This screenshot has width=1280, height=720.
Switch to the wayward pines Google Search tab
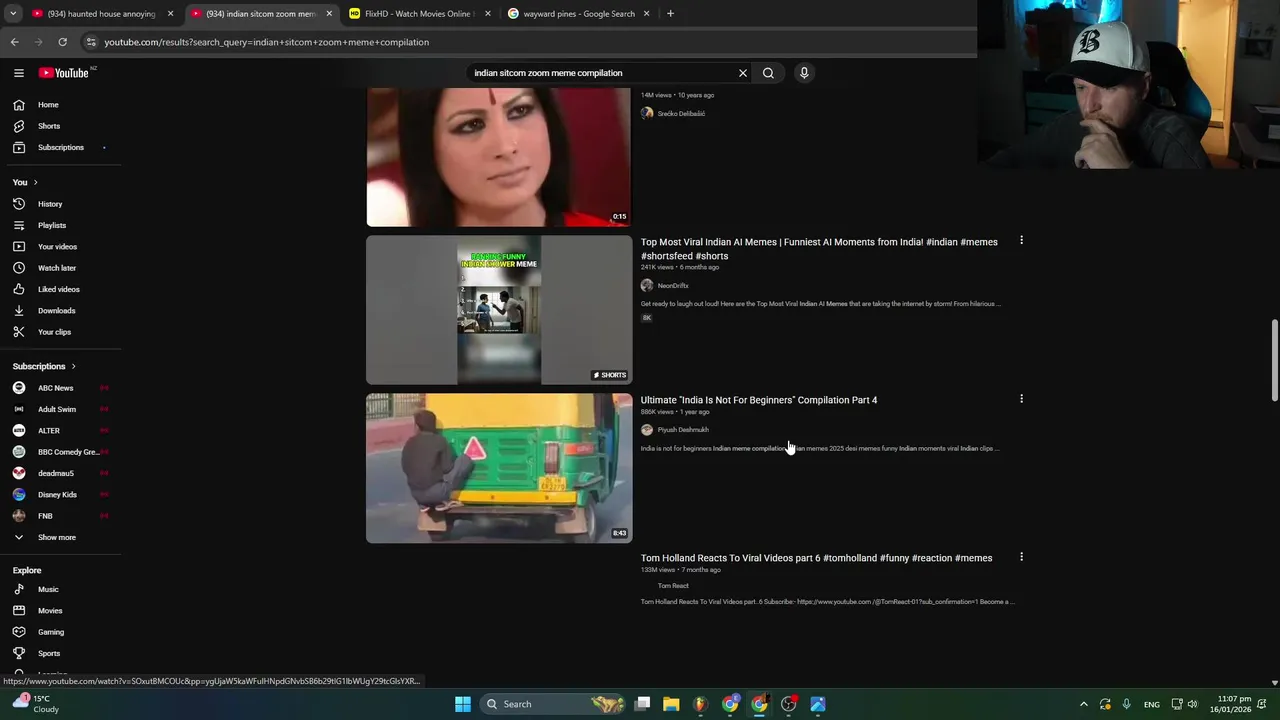click(579, 14)
